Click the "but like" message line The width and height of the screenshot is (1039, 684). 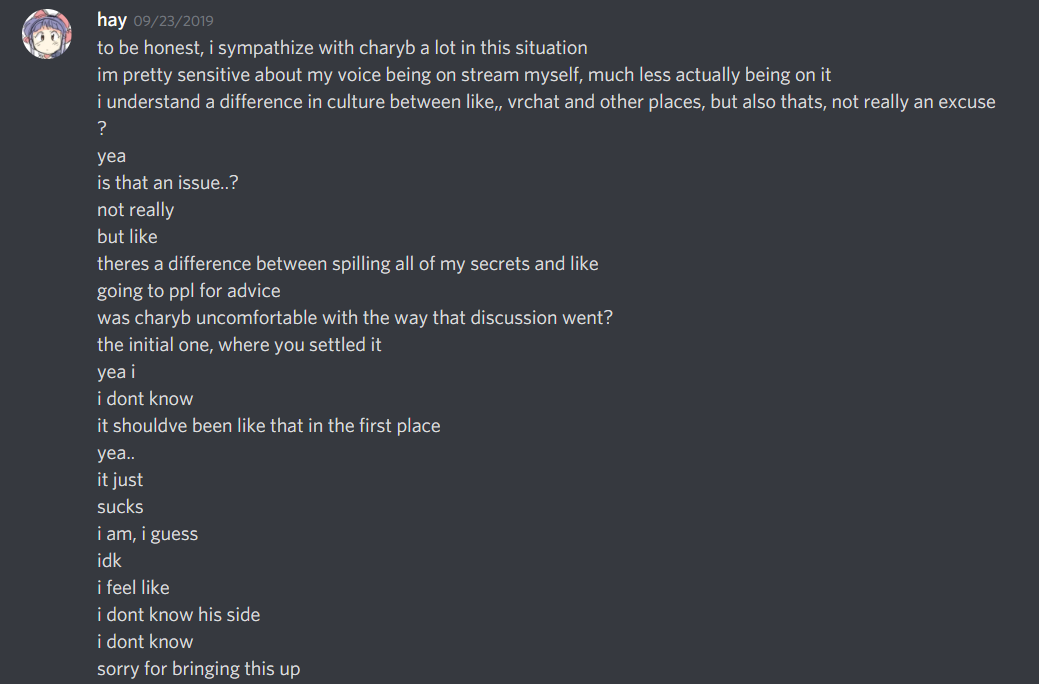127,237
